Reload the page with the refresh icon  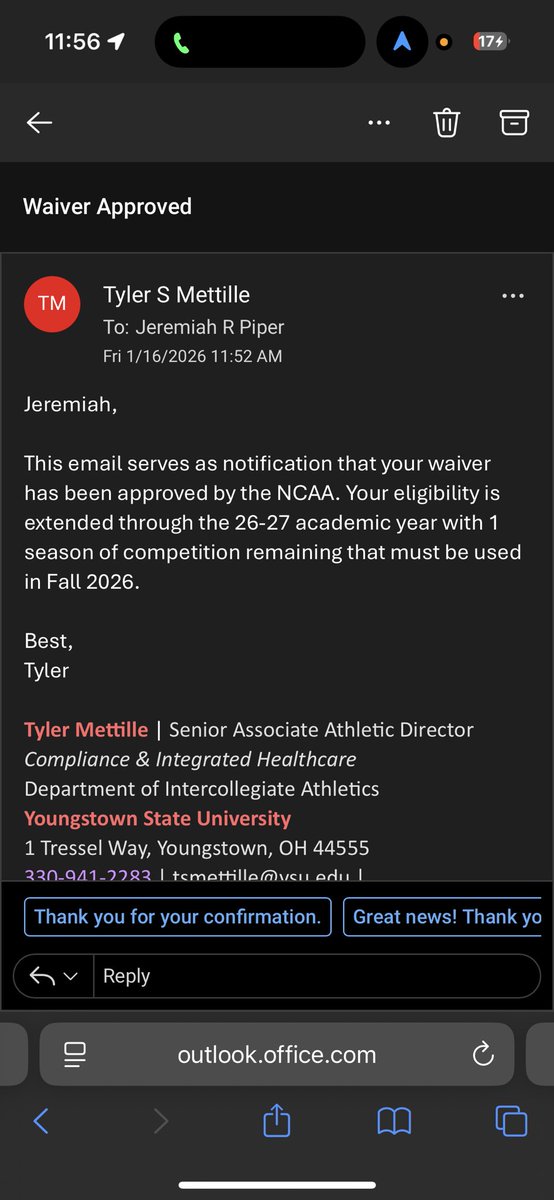click(483, 1054)
